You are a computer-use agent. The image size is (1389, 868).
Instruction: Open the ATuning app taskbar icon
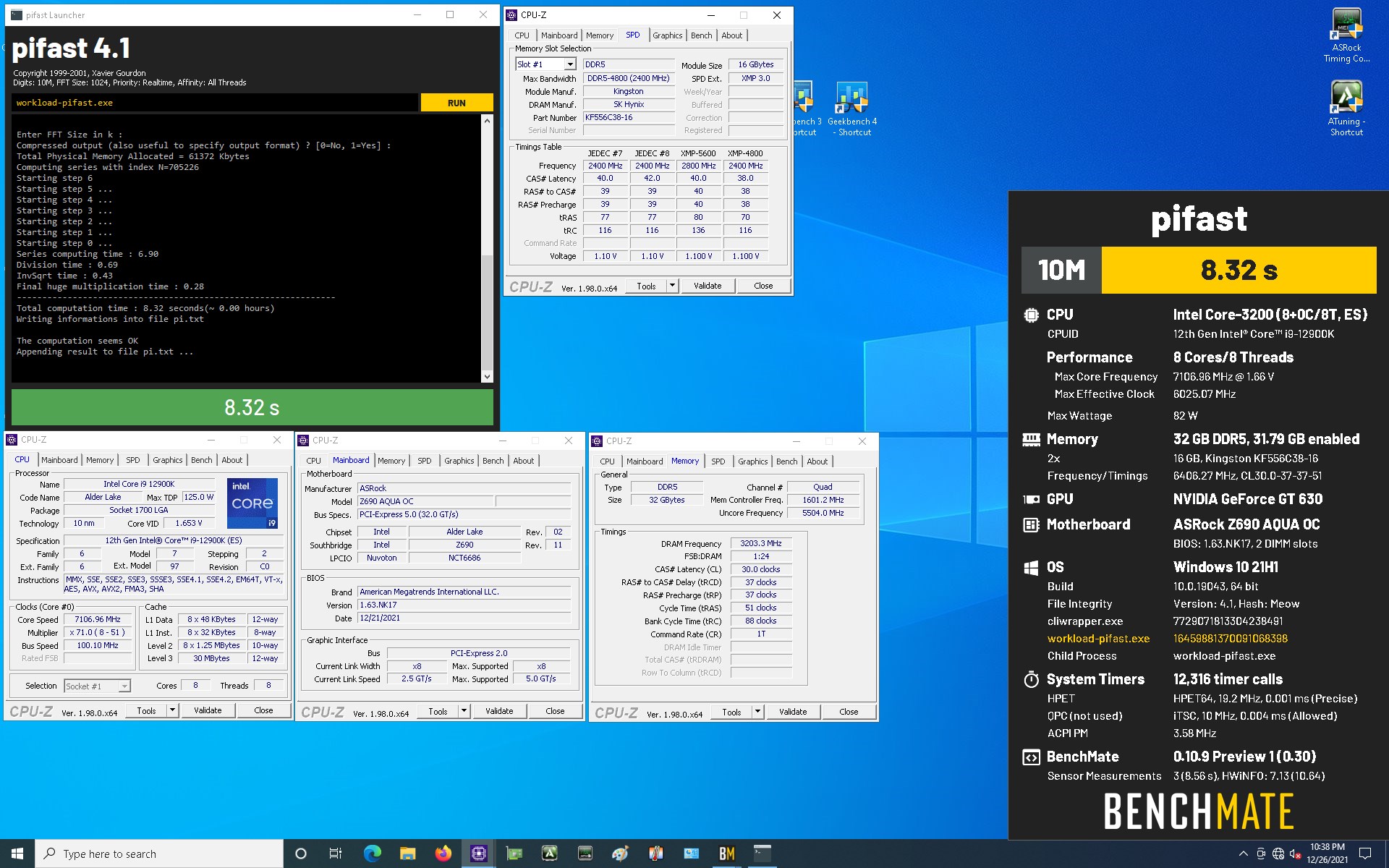coord(549,854)
